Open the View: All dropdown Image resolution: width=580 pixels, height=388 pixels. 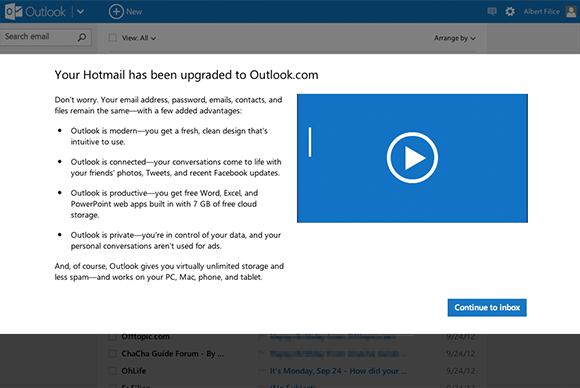coord(139,38)
